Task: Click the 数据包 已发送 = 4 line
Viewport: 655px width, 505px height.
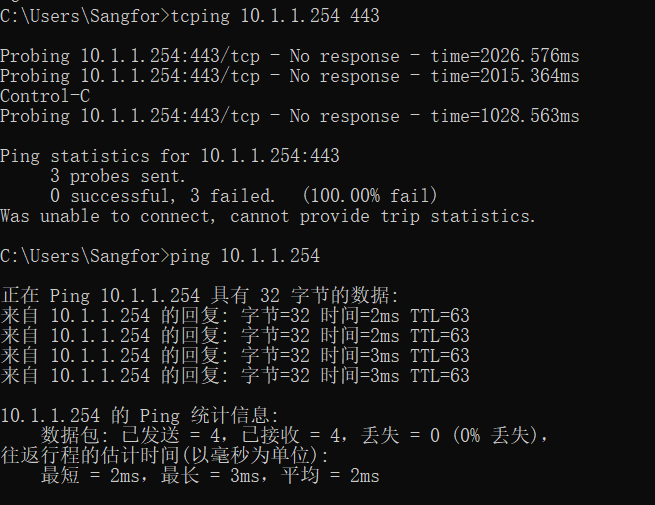Action: (x=294, y=436)
